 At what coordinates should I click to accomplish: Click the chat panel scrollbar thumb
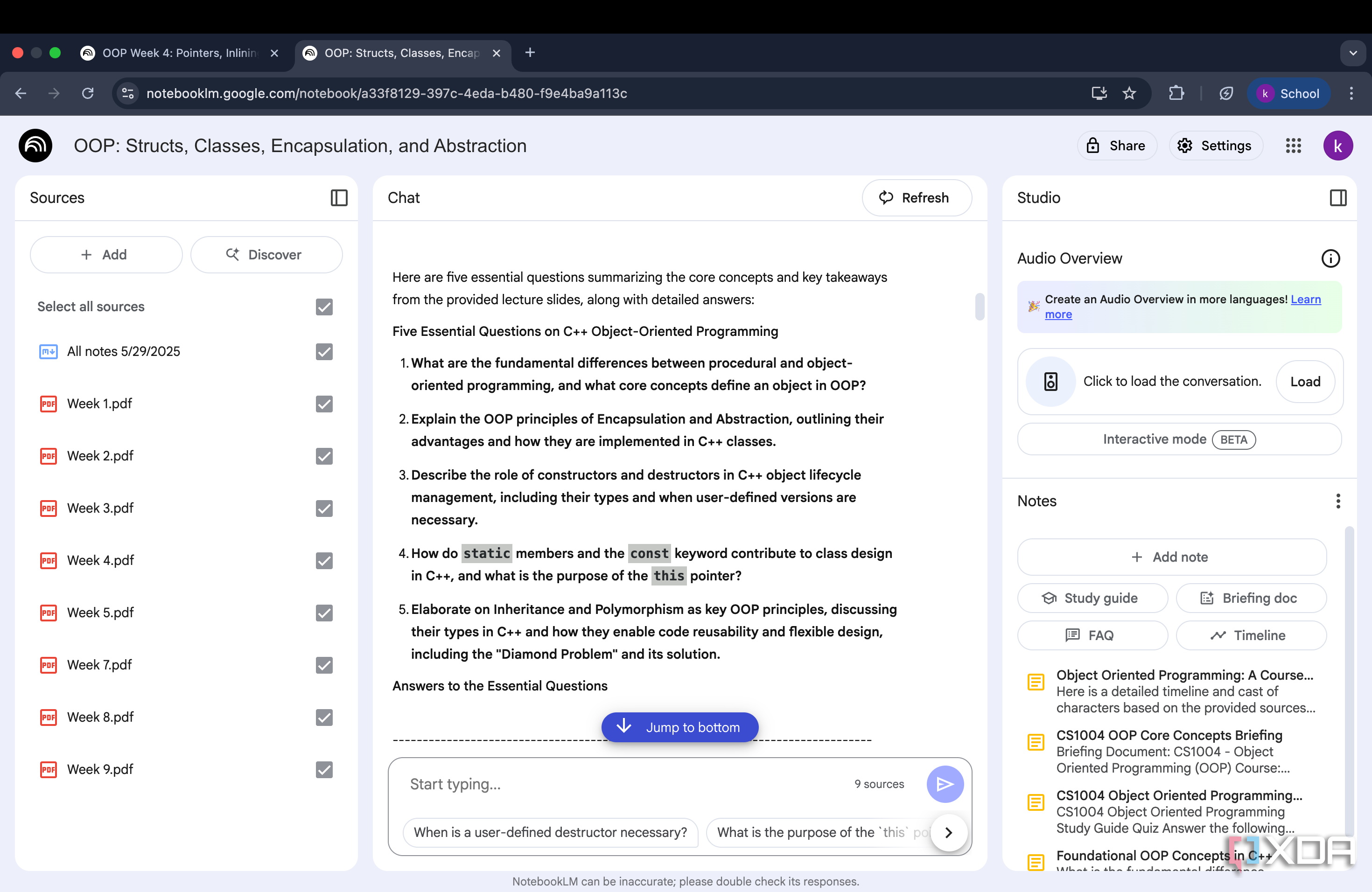pos(980,307)
